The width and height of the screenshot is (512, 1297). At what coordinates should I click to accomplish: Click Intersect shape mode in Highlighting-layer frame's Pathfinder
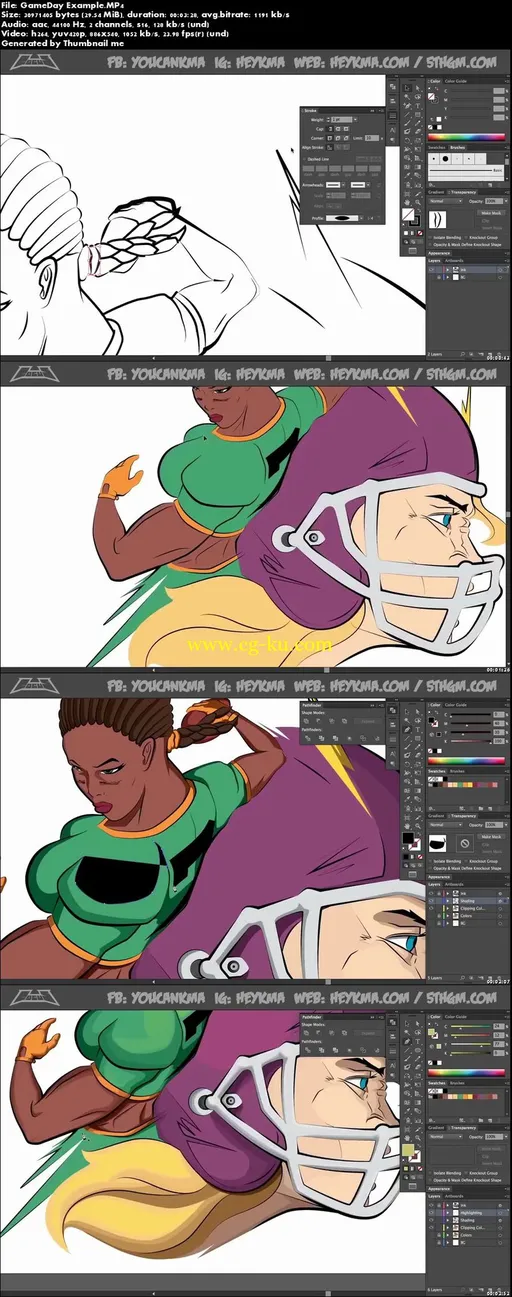tap(332, 1033)
